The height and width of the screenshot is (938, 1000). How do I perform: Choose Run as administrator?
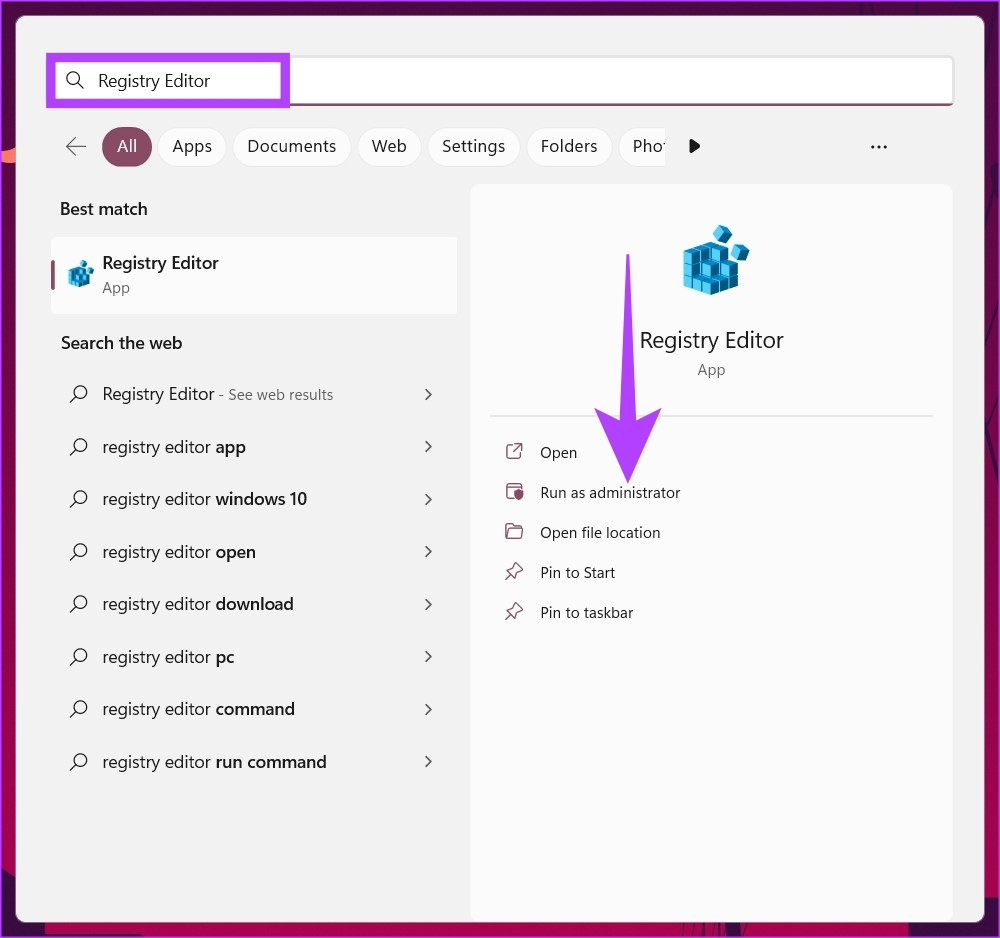click(x=610, y=493)
